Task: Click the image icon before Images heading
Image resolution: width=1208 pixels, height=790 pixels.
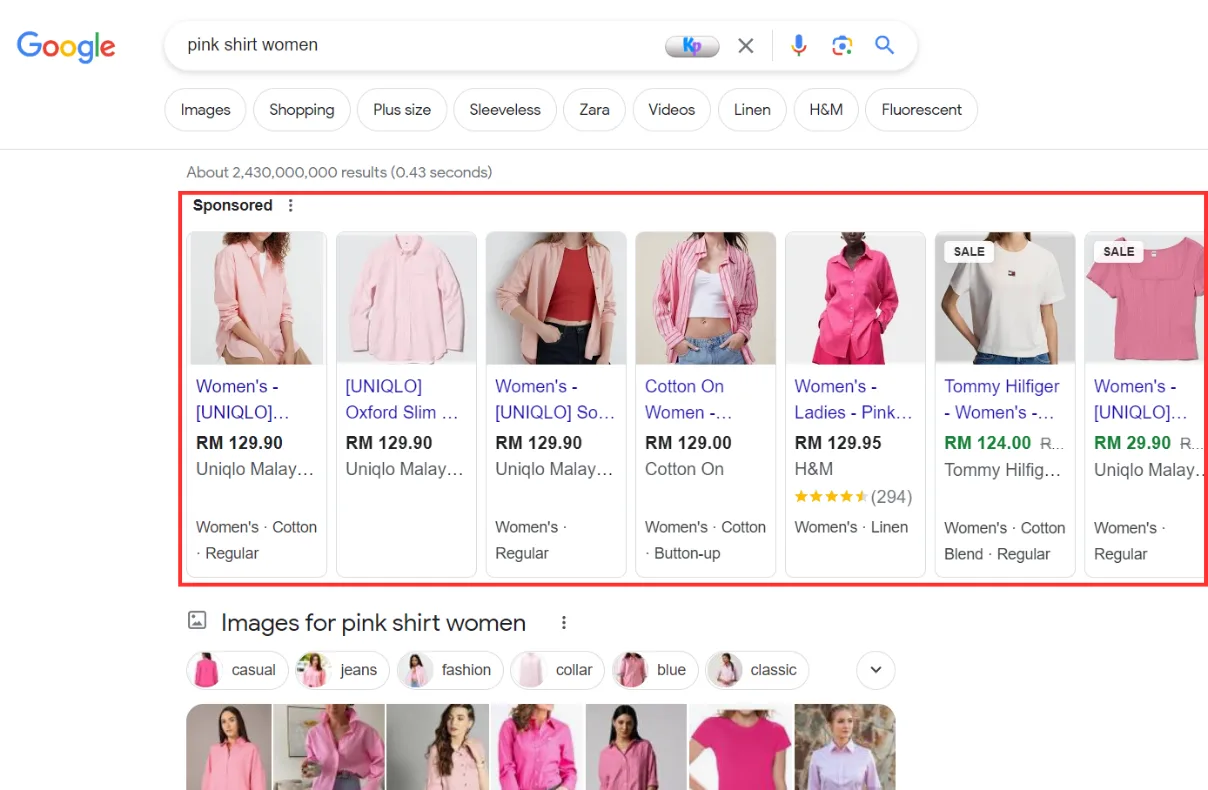Action: pyautogui.click(x=196, y=621)
